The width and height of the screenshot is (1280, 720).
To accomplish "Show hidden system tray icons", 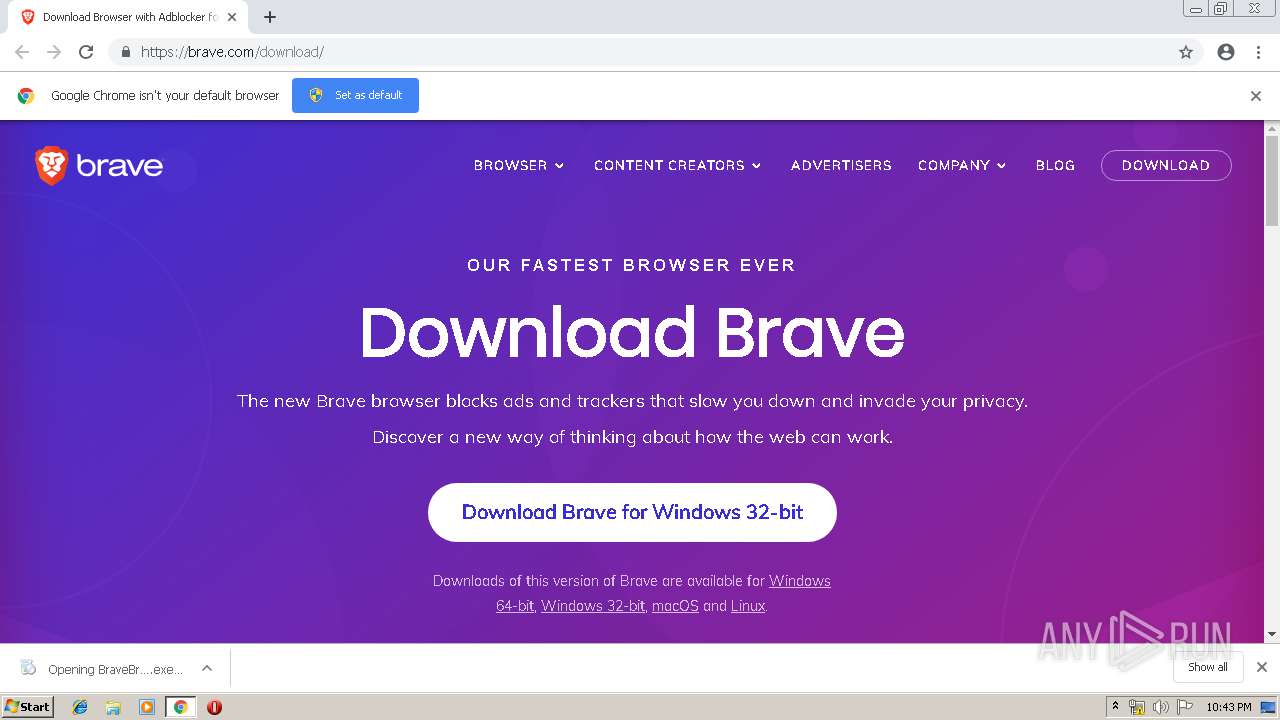I will [x=1115, y=707].
